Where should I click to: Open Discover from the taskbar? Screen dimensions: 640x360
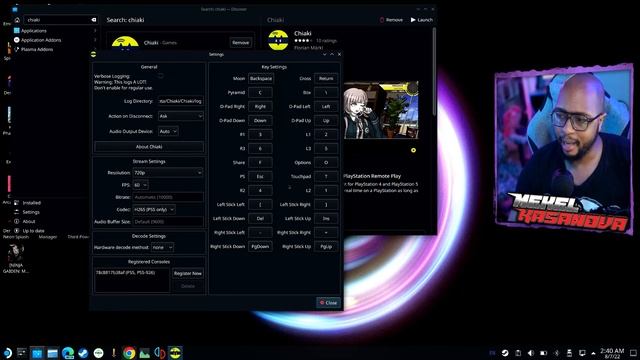pos(37,353)
